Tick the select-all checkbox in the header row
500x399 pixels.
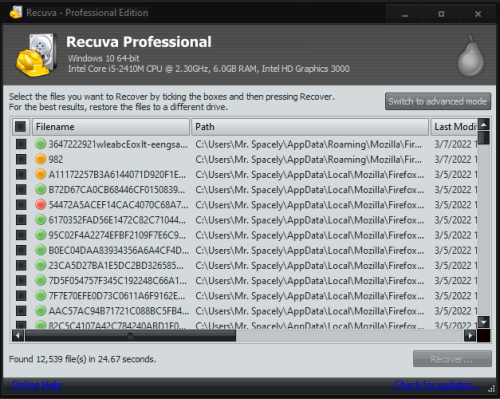[x=20, y=127]
